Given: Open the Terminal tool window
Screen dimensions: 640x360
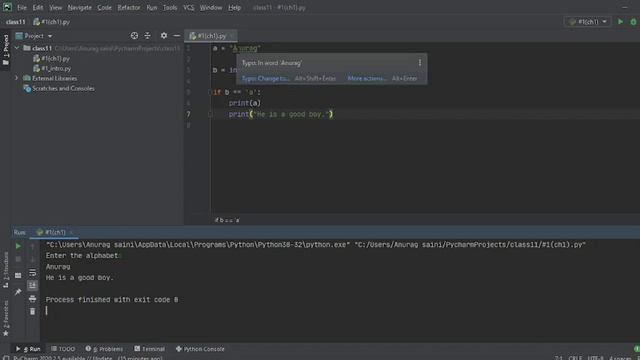Looking at the screenshot, I should click(149, 349).
